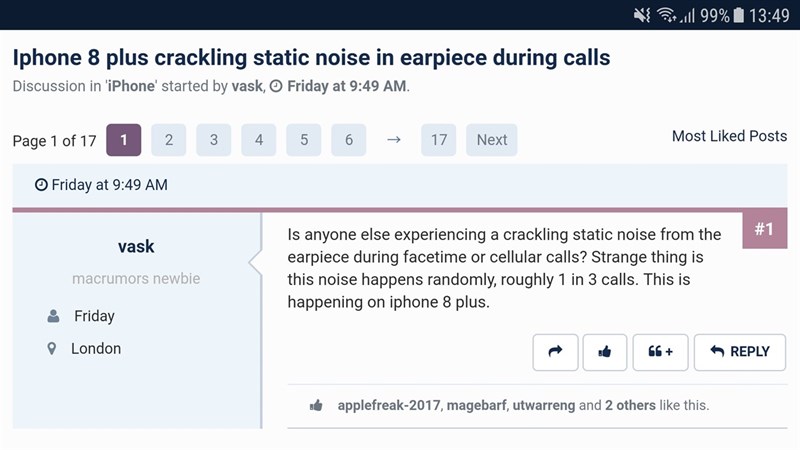This screenshot has height=450, width=800.
Task: Go to page 3 of the thread
Action: [214, 140]
